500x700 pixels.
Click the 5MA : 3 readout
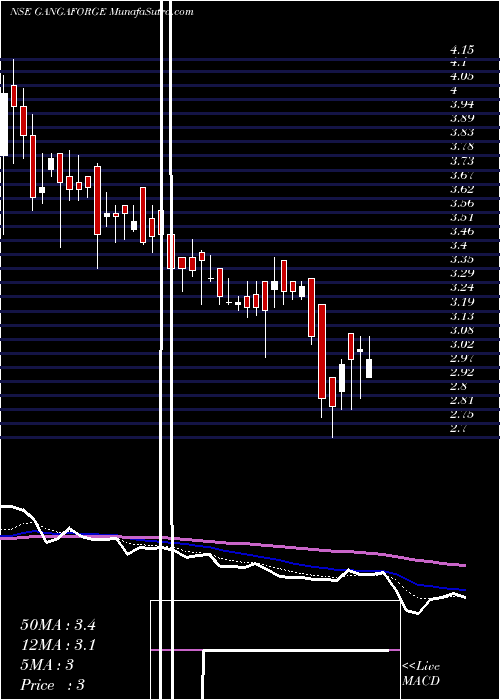point(47,665)
